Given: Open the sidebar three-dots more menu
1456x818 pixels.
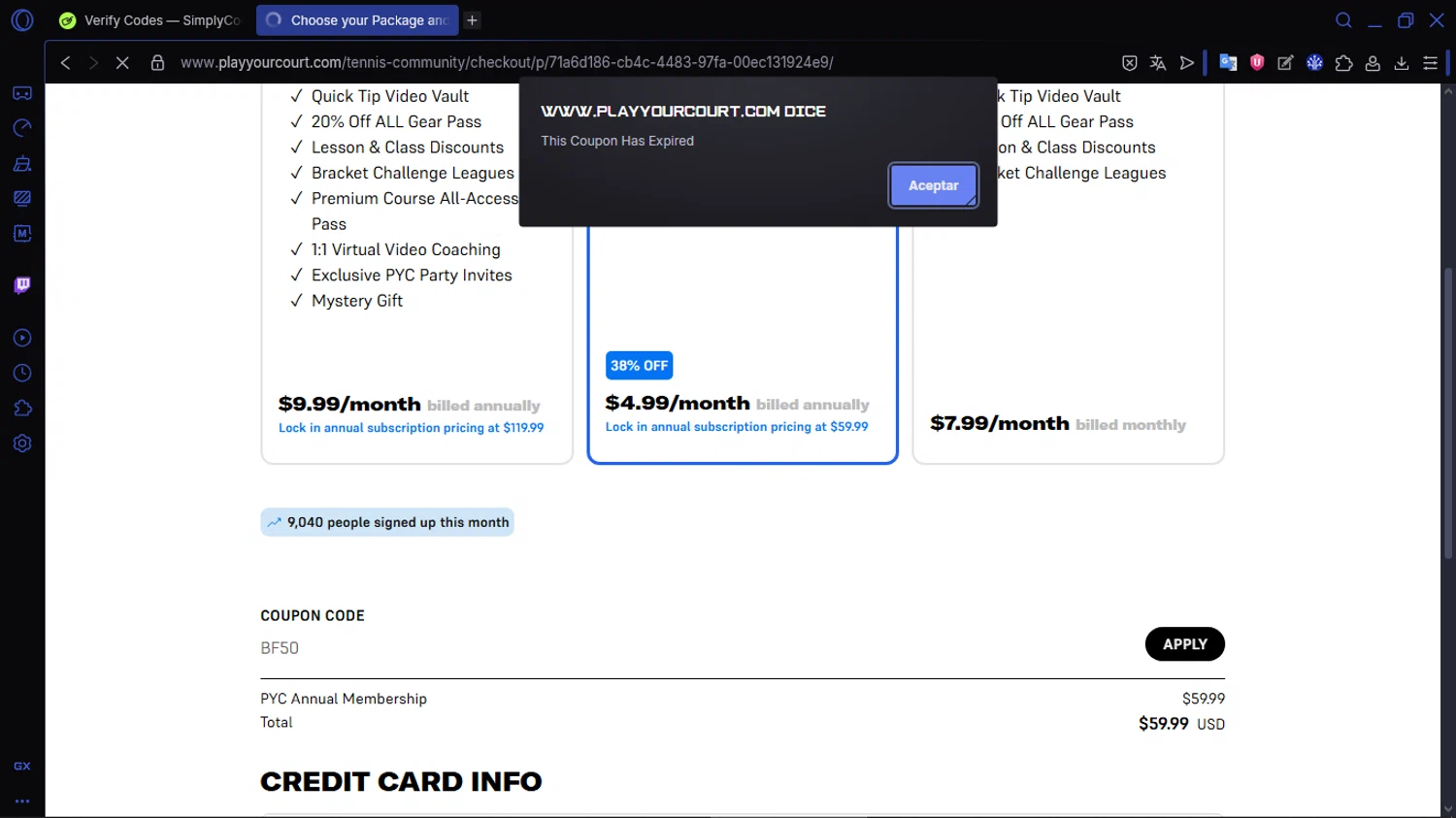Looking at the screenshot, I should (22, 802).
